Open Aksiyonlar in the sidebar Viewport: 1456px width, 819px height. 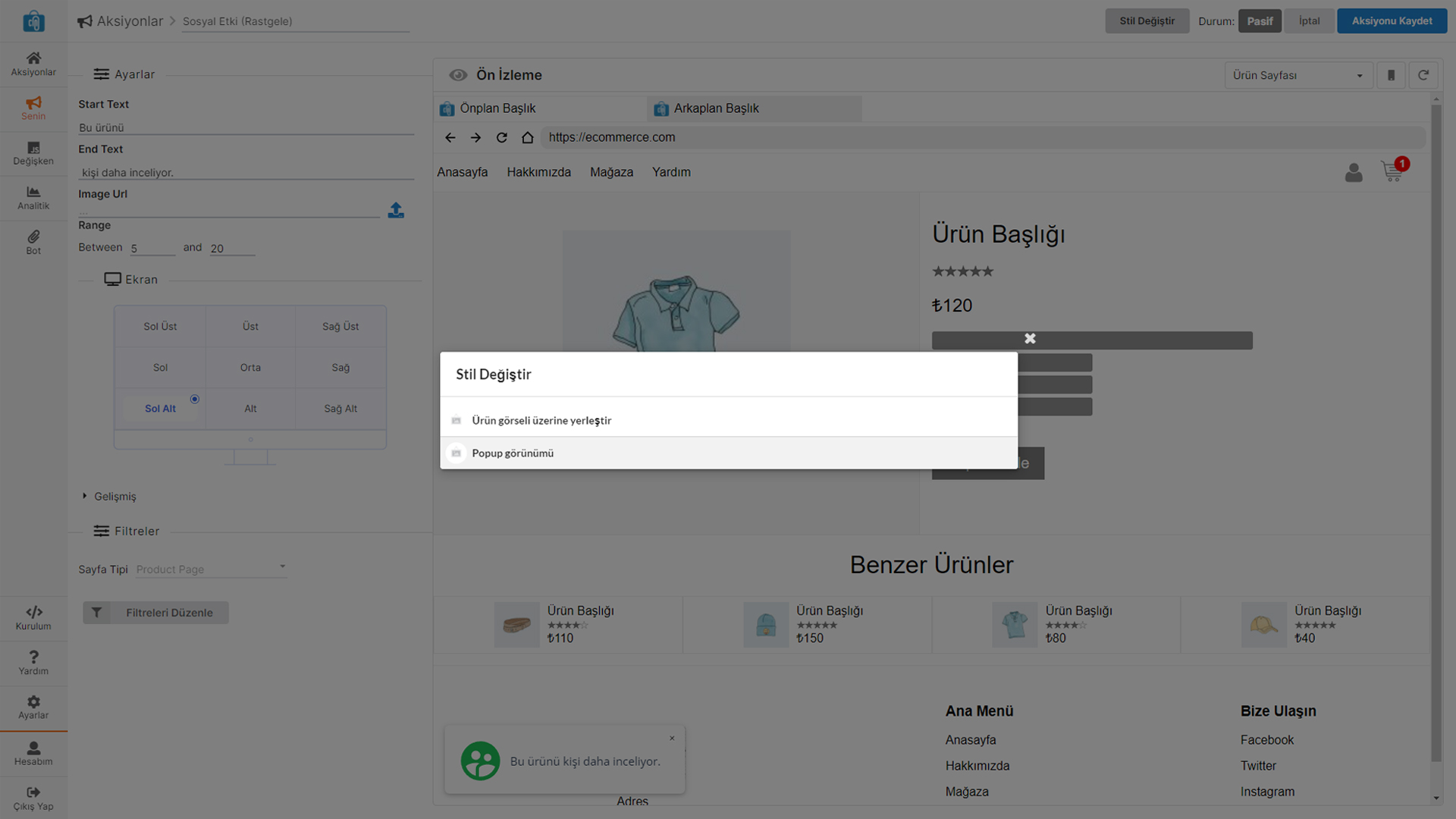click(x=33, y=64)
